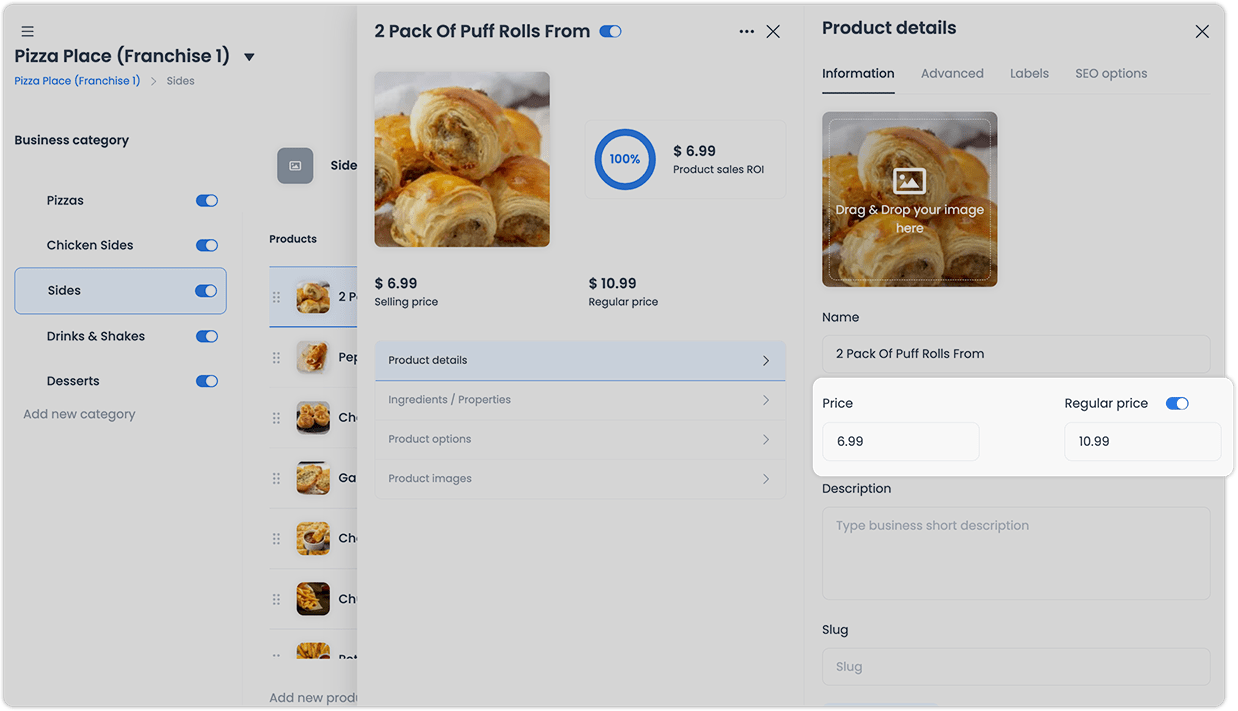Select the Desserts category
Image resolution: width=1238 pixels, height=711 pixels.
pos(73,381)
